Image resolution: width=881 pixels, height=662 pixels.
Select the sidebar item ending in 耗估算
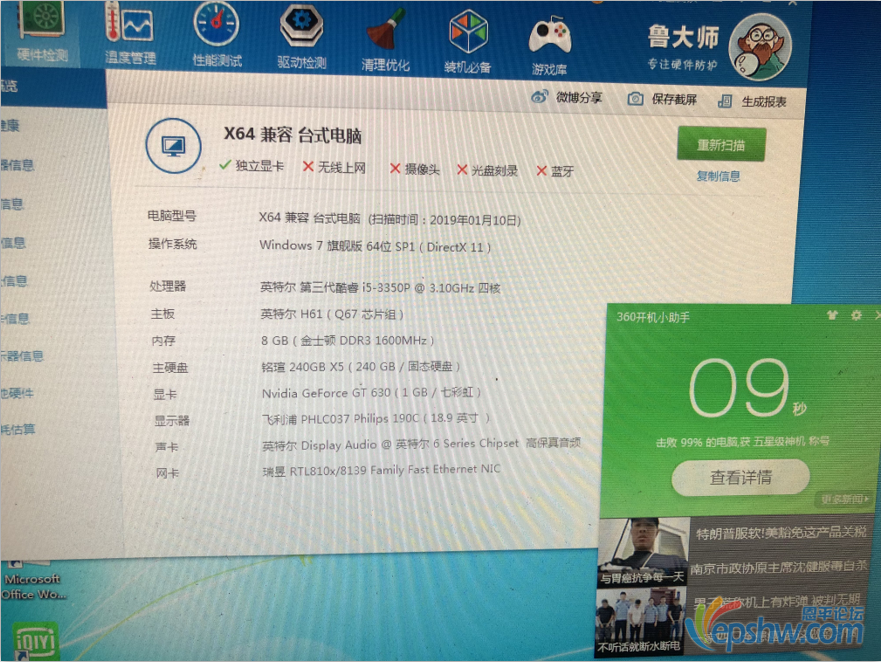click(x=18, y=429)
